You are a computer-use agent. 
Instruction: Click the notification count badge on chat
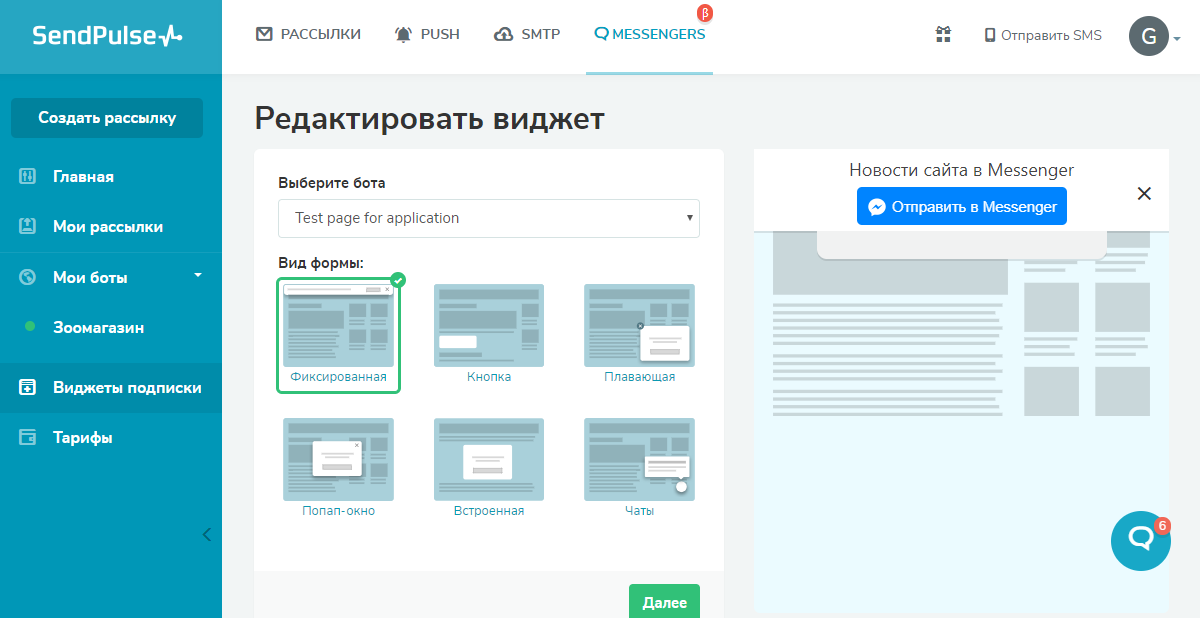tap(1162, 524)
